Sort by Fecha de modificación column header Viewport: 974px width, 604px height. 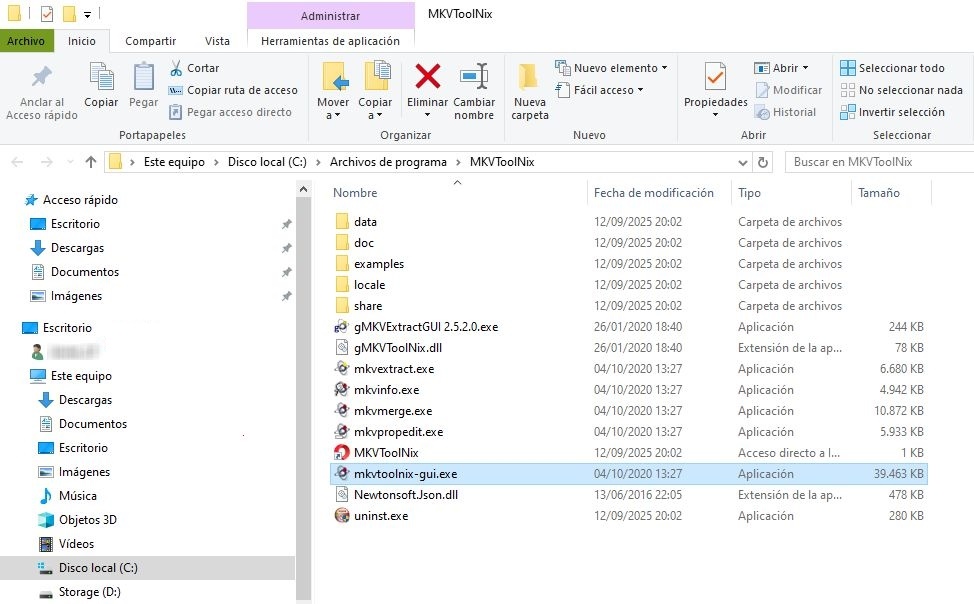(654, 193)
